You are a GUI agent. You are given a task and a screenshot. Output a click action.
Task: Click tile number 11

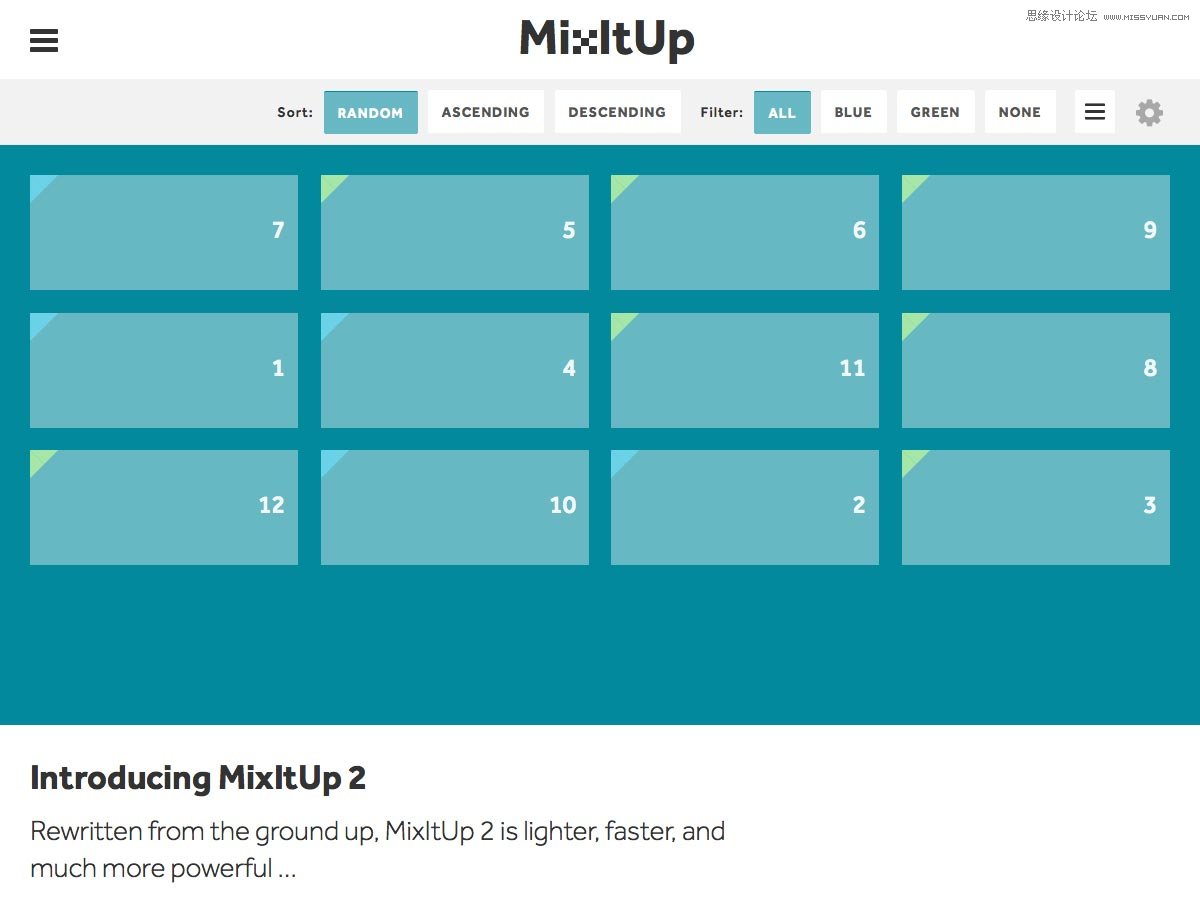[745, 370]
